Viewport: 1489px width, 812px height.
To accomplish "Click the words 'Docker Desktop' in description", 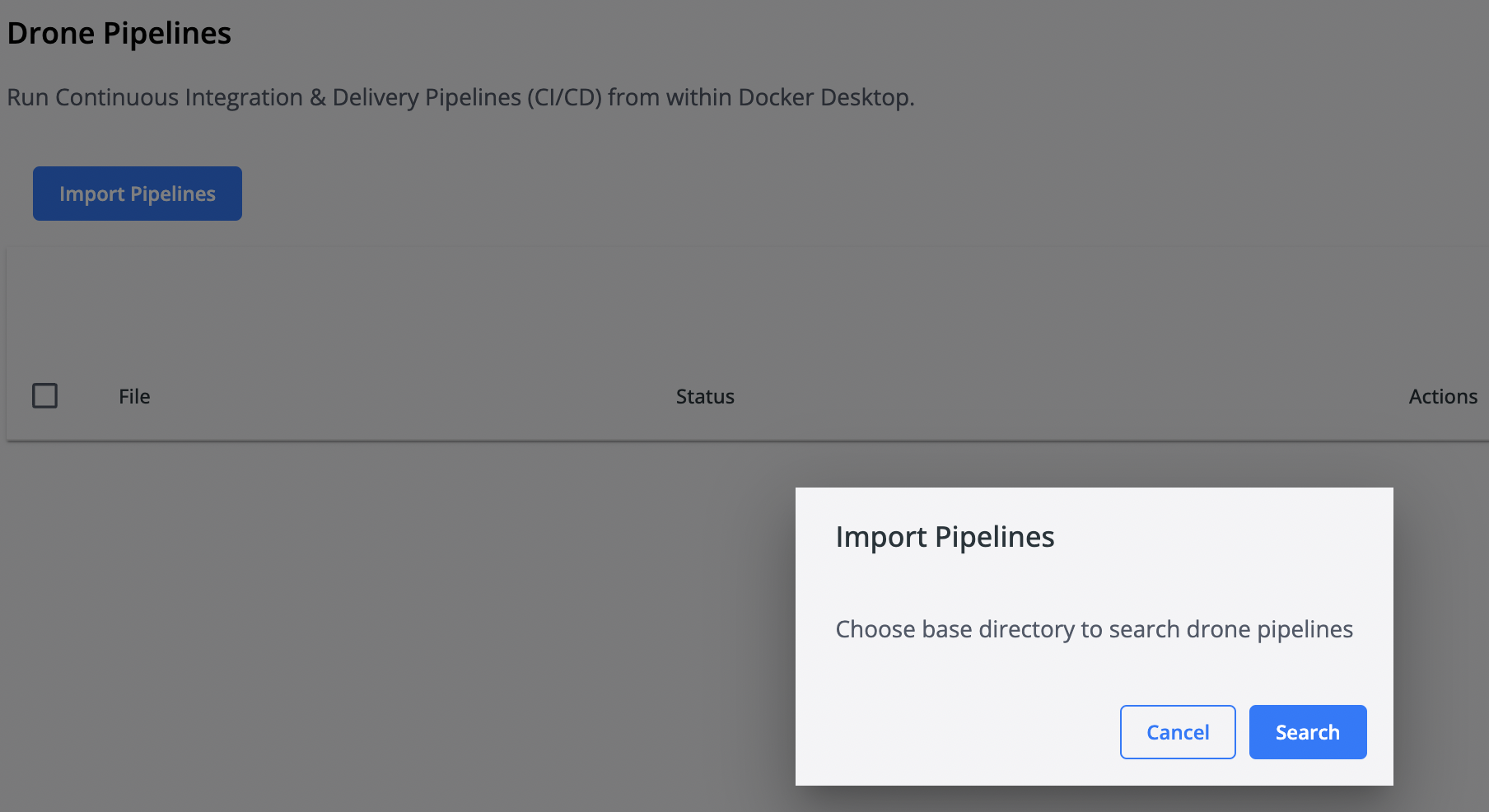I will [824, 97].
